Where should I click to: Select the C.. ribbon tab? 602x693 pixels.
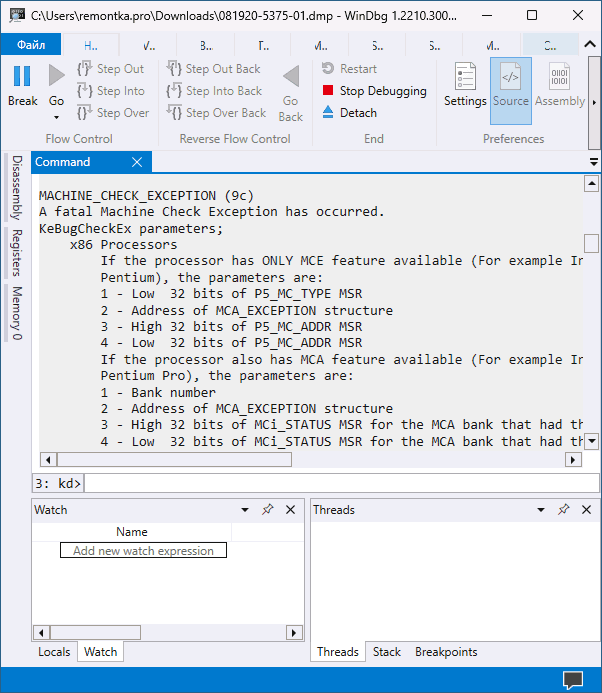[550, 45]
